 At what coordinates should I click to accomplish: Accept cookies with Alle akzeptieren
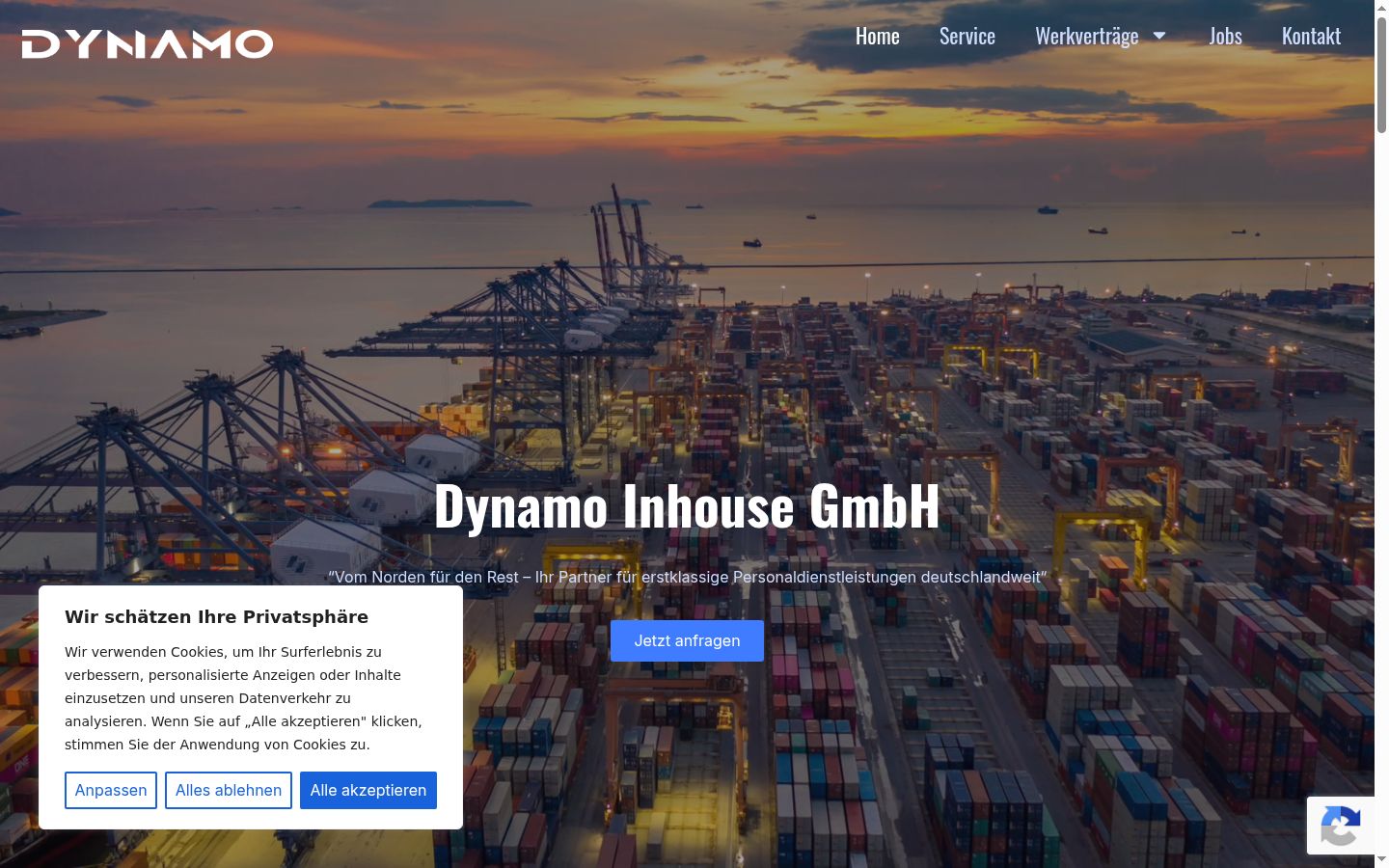368,790
